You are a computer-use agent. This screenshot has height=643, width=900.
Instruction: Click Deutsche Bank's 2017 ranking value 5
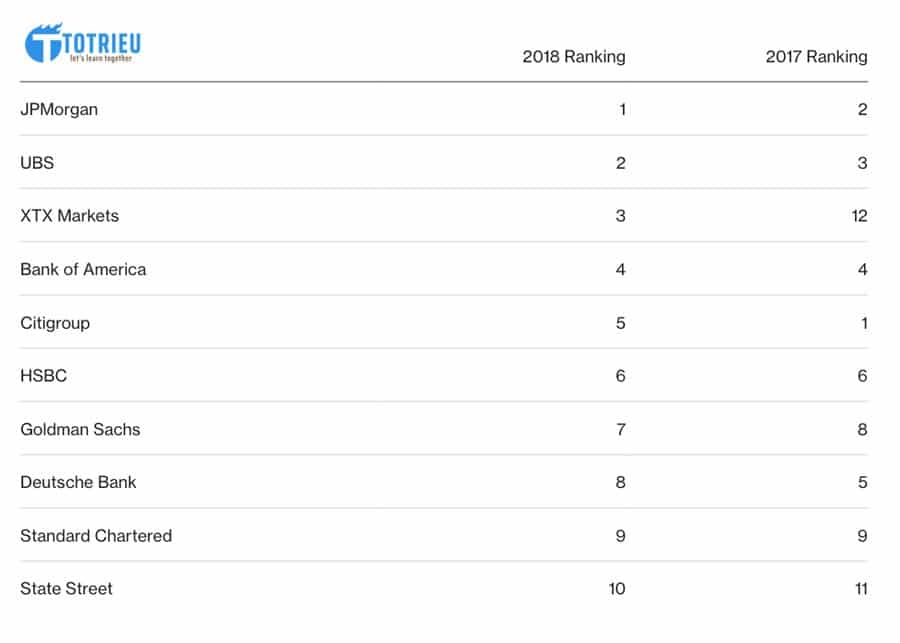point(862,482)
